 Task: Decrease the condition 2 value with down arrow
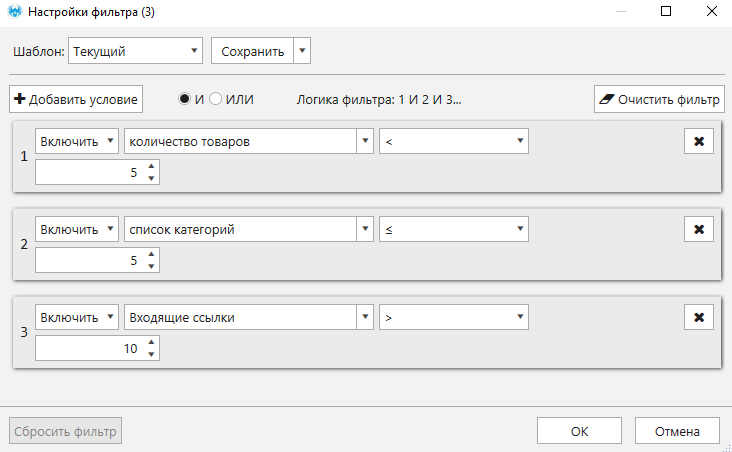151,266
